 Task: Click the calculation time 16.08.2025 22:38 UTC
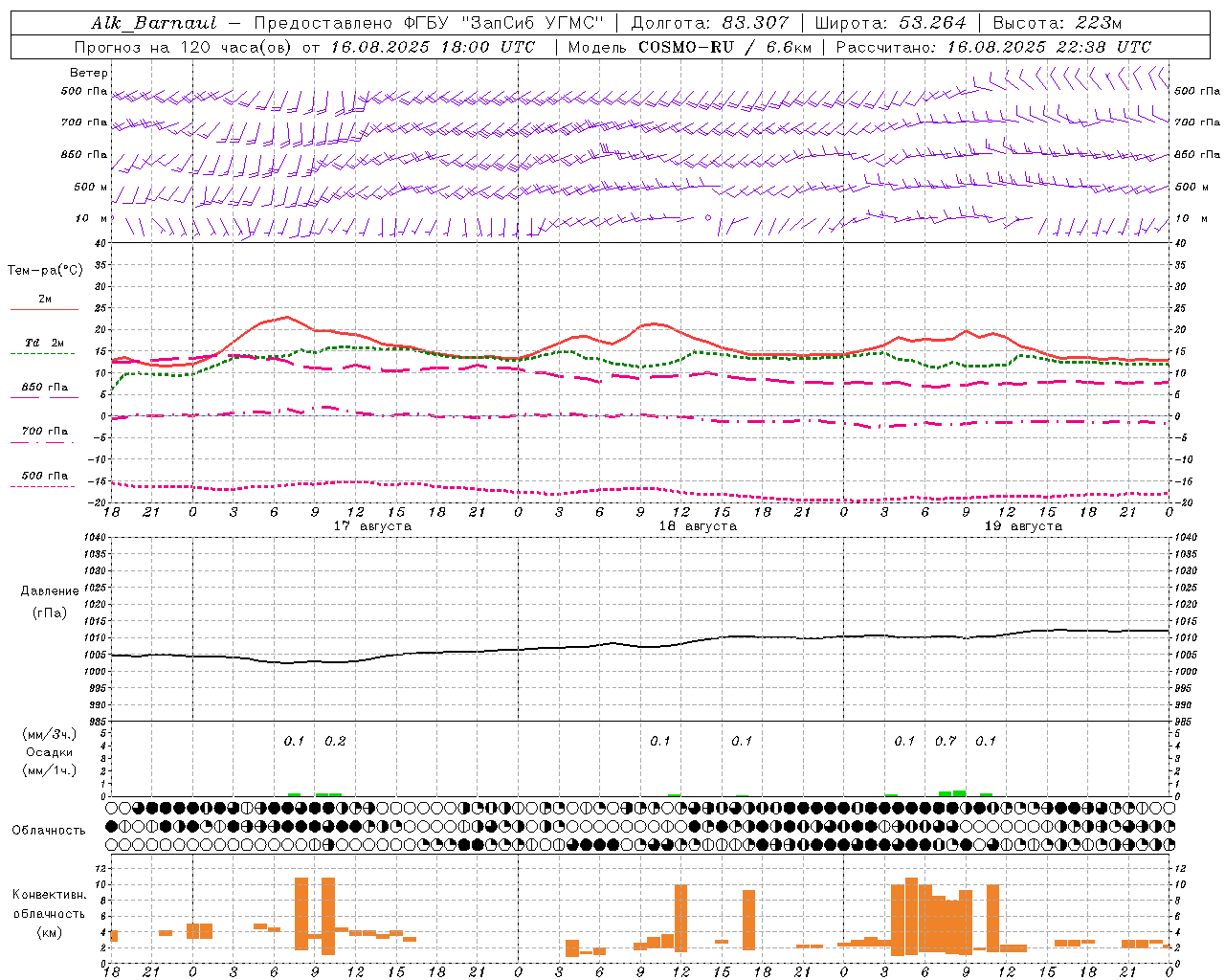[1049, 47]
